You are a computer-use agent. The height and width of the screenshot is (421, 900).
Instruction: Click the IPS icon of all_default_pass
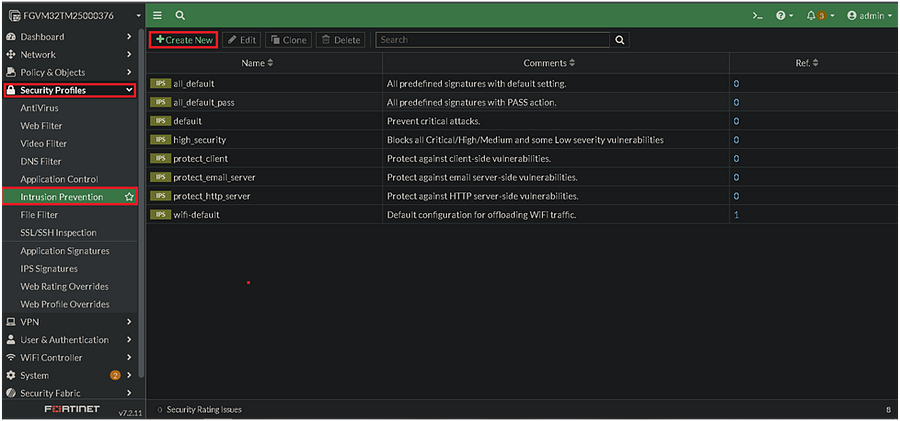coord(160,102)
